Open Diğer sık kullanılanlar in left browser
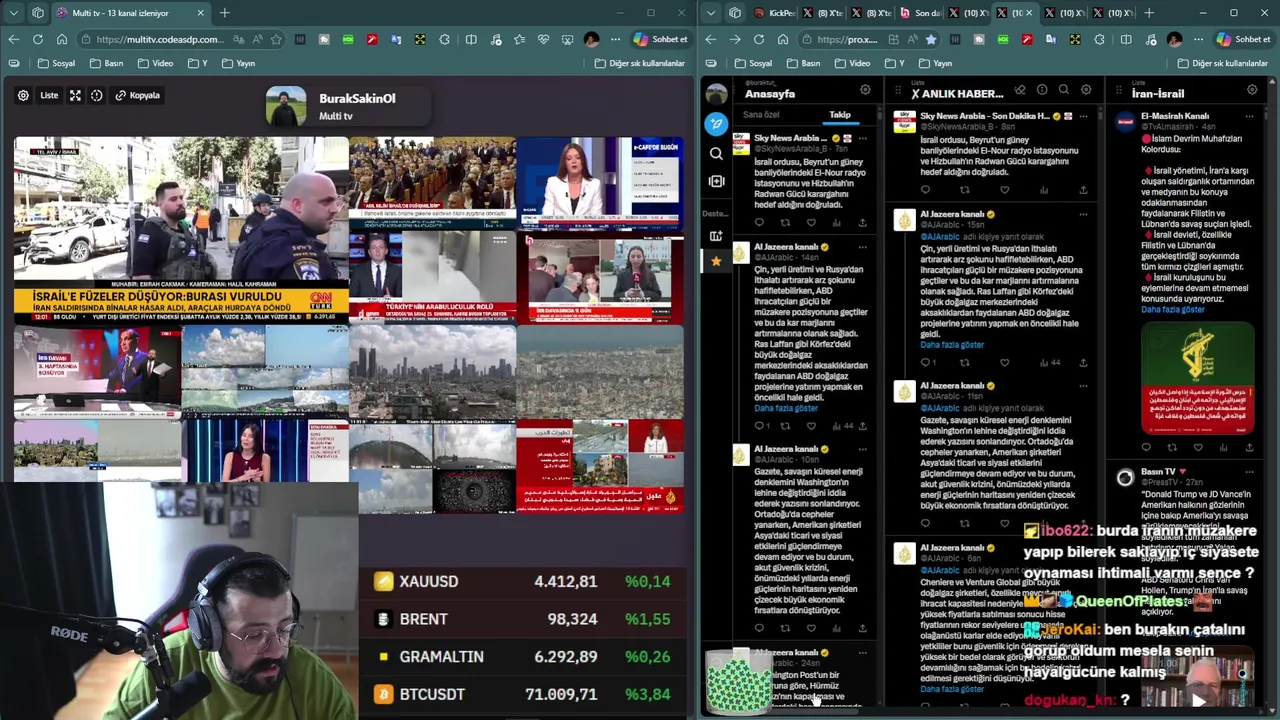The width and height of the screenshot is (1280, 720). coord(640,63)
